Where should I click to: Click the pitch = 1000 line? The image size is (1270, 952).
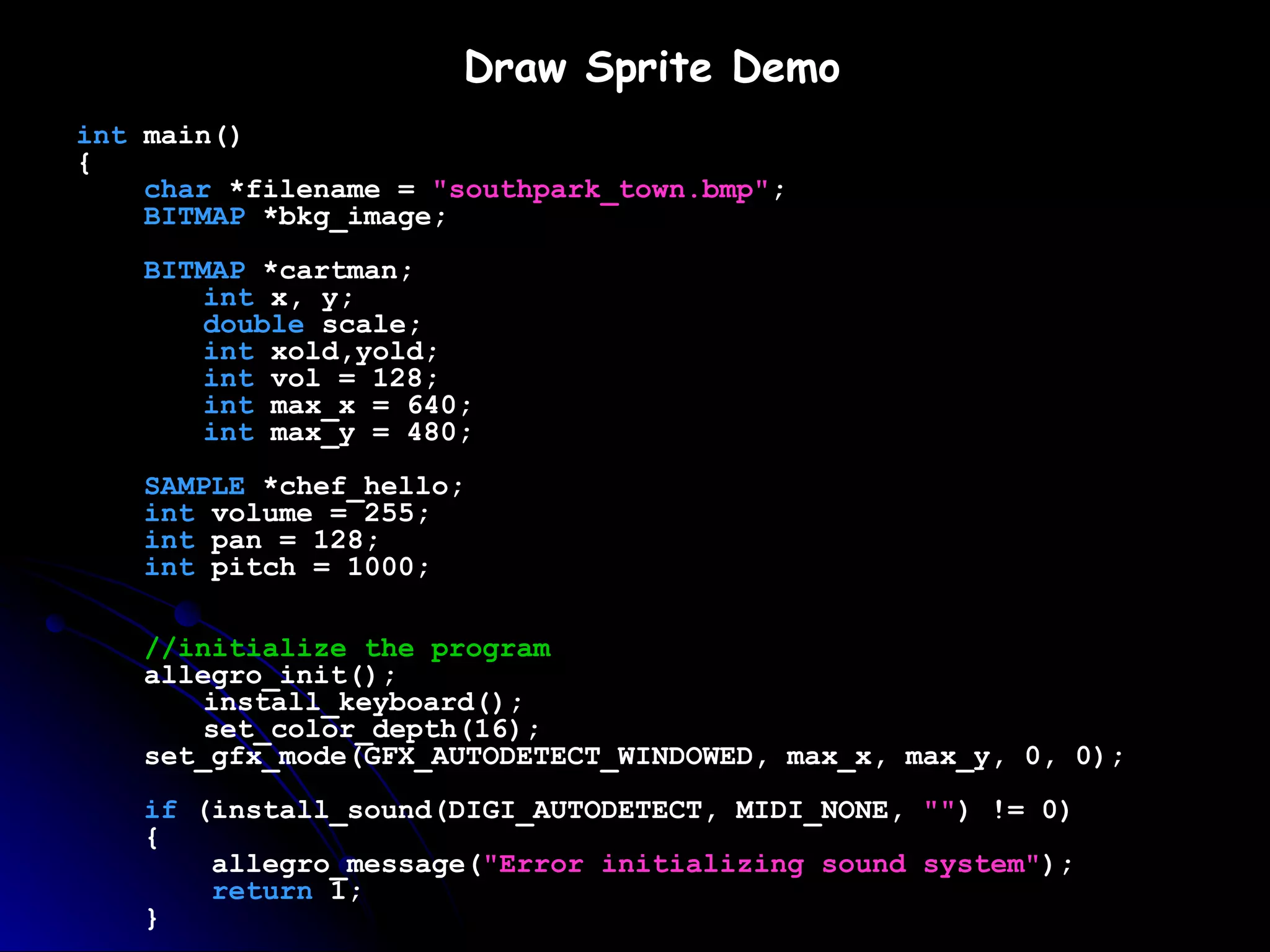pos(286,567)
